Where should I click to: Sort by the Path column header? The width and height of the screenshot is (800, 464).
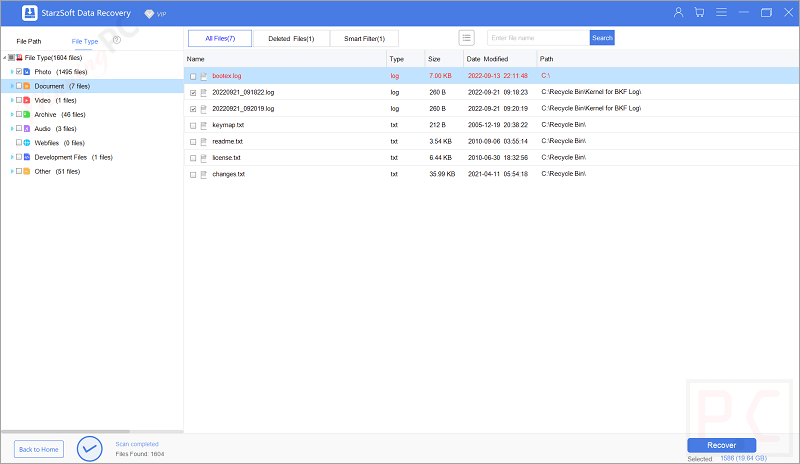tap(668, 59)
